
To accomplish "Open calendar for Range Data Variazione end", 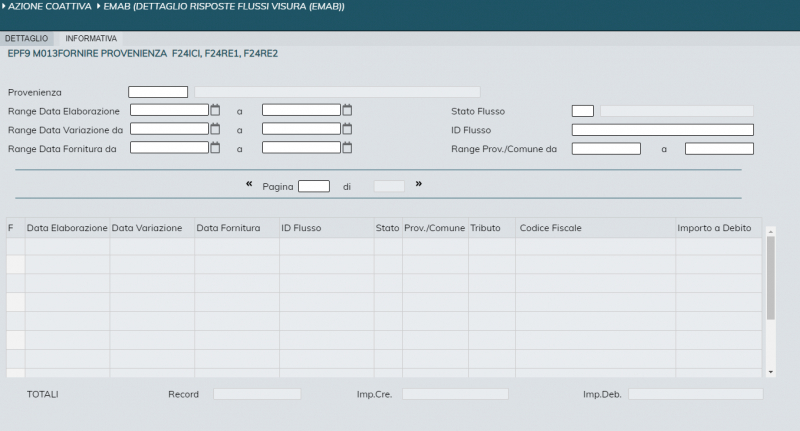I will 347,129.
